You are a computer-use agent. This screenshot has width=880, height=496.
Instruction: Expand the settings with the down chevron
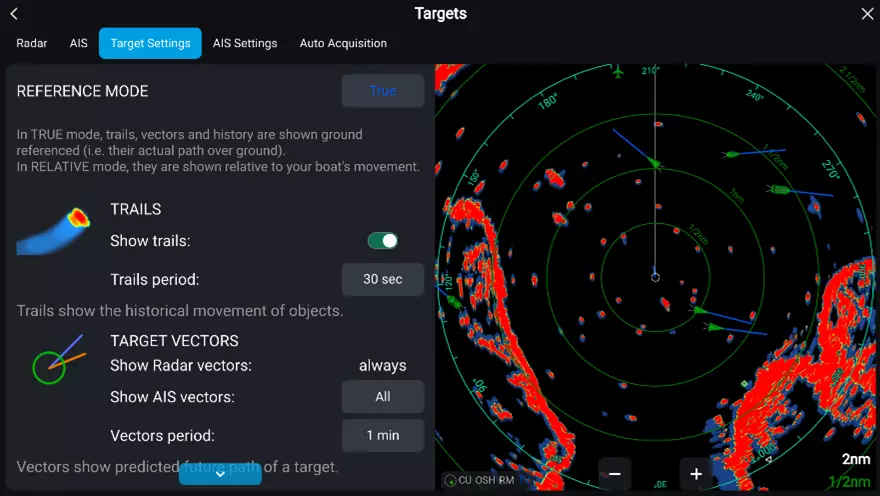[x=220, y=474]
